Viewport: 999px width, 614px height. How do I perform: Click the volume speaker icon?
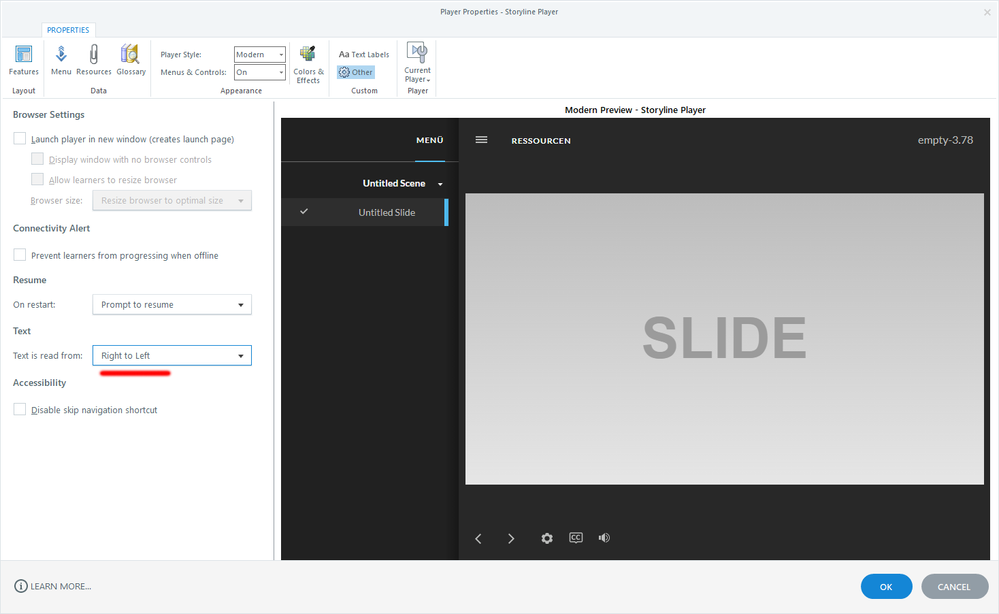[x=604, y=538]
